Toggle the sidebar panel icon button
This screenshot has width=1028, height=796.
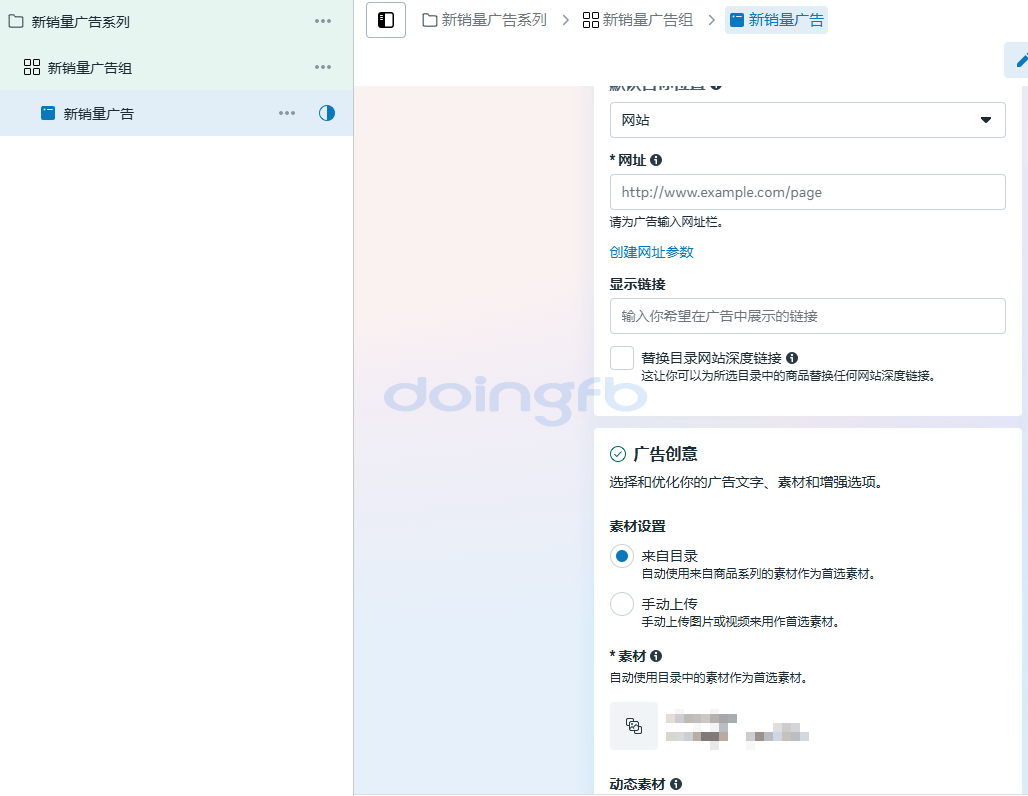[x=386, y=20]
